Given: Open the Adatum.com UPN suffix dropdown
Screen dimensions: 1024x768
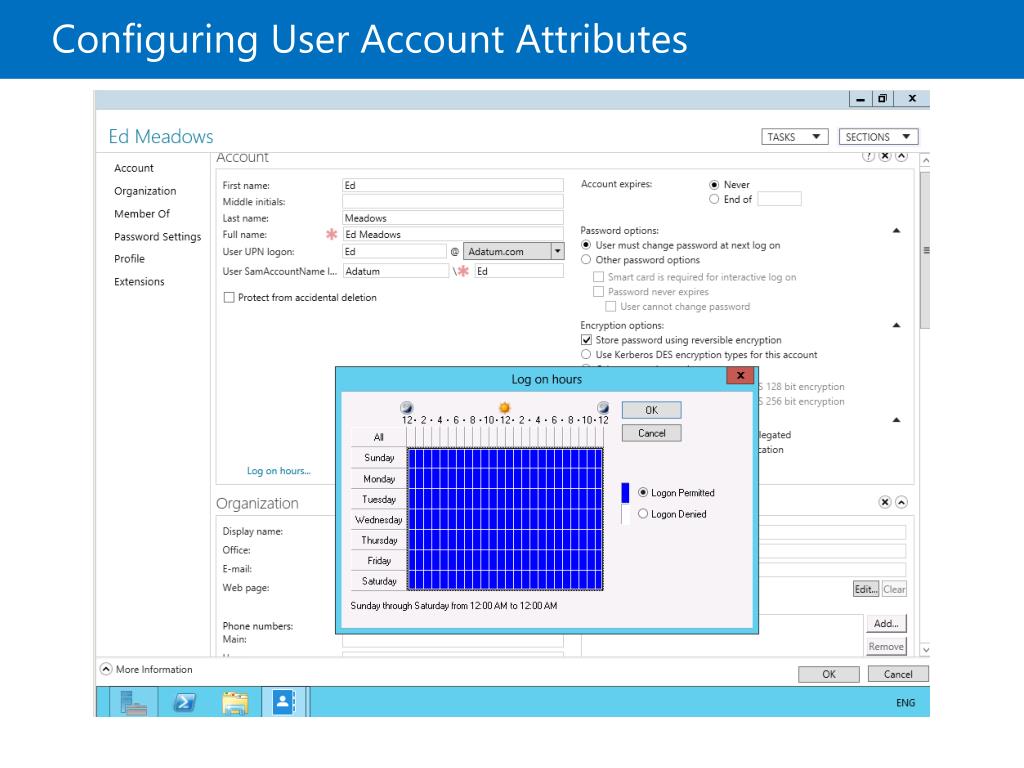Looking at the screenshot, I should (x=557, y=251).
